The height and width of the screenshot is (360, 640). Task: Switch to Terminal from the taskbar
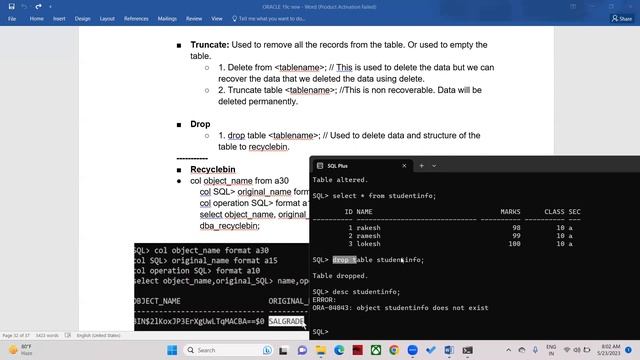[x=468, y=350]
